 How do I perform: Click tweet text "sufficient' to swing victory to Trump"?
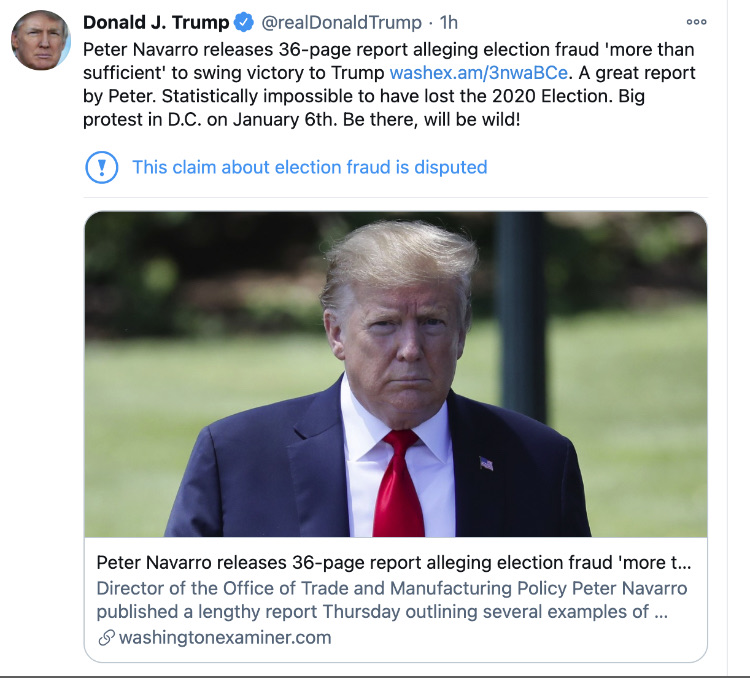click(228, 73)
